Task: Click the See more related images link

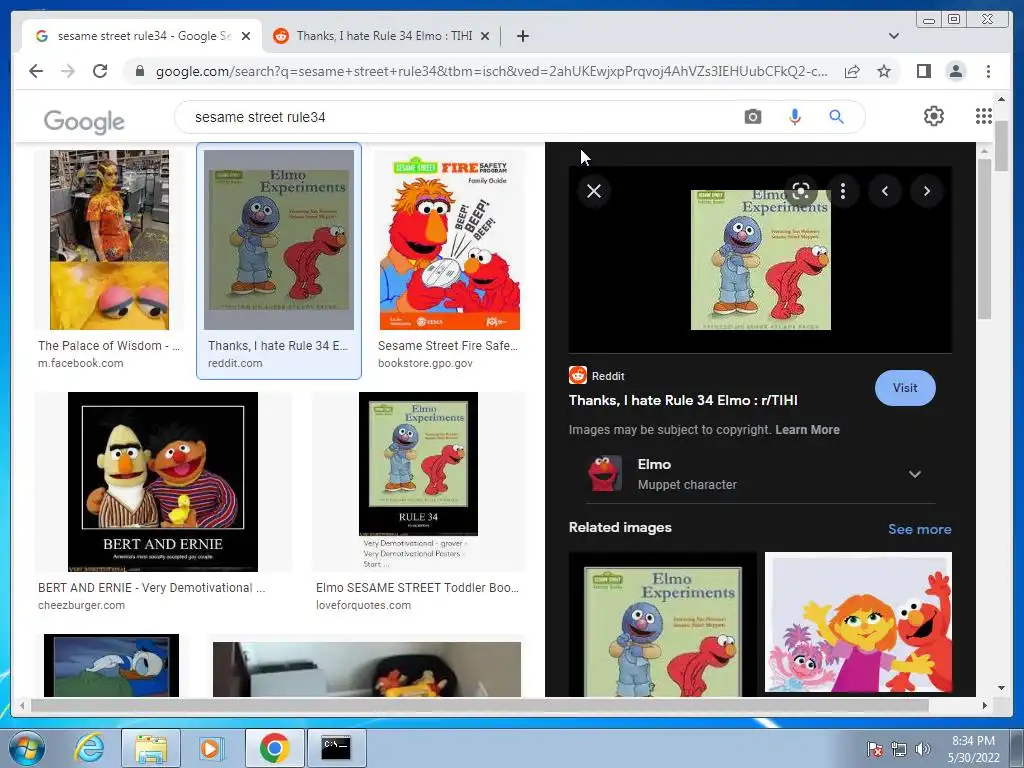Action: 920,529
